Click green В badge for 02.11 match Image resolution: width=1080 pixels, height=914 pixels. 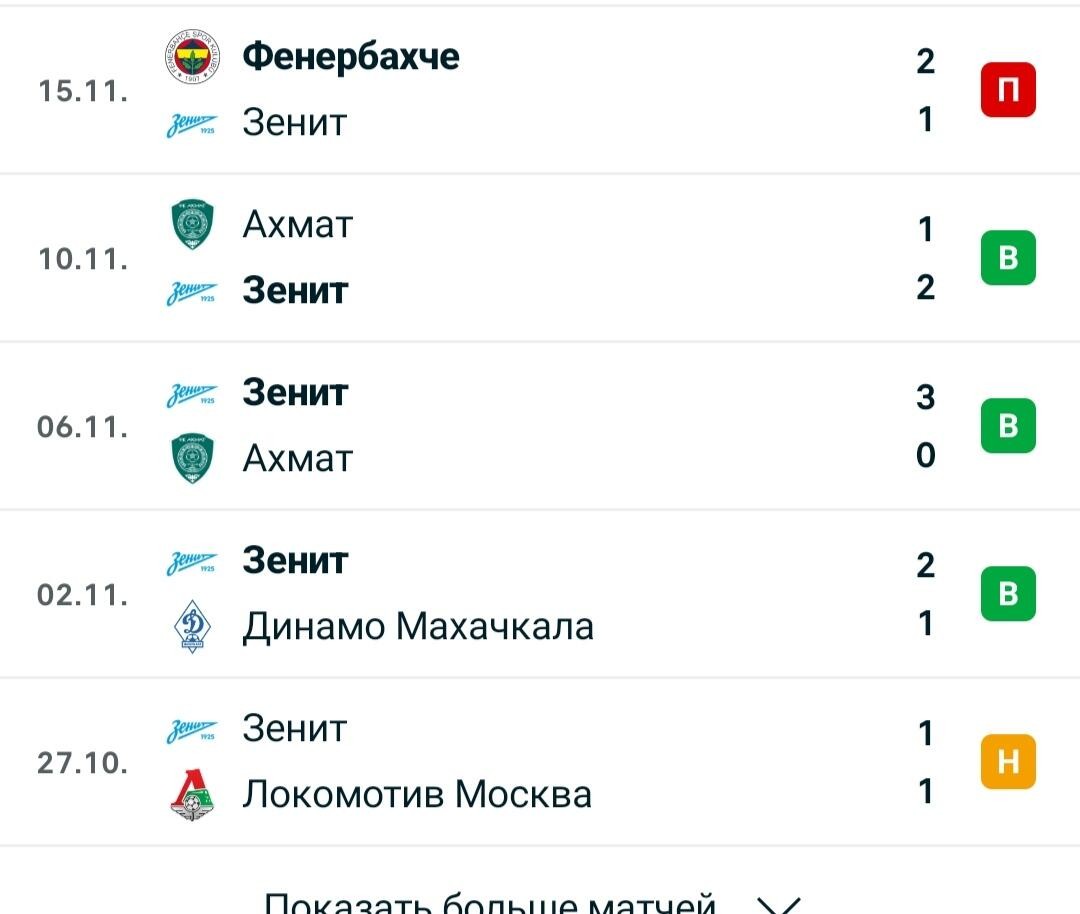[1008, 594]
